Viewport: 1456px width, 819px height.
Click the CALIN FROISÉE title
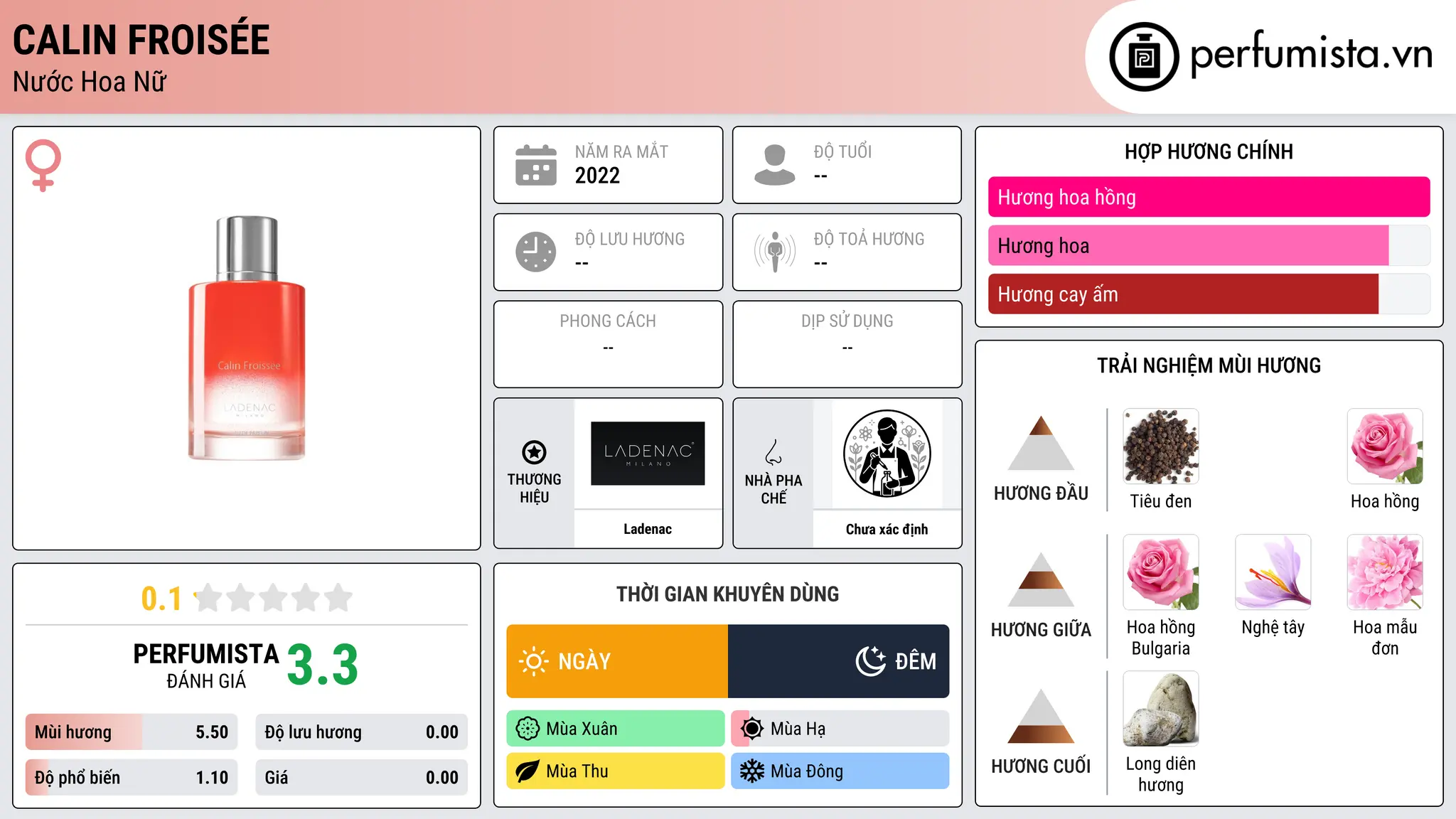(141, 40)
